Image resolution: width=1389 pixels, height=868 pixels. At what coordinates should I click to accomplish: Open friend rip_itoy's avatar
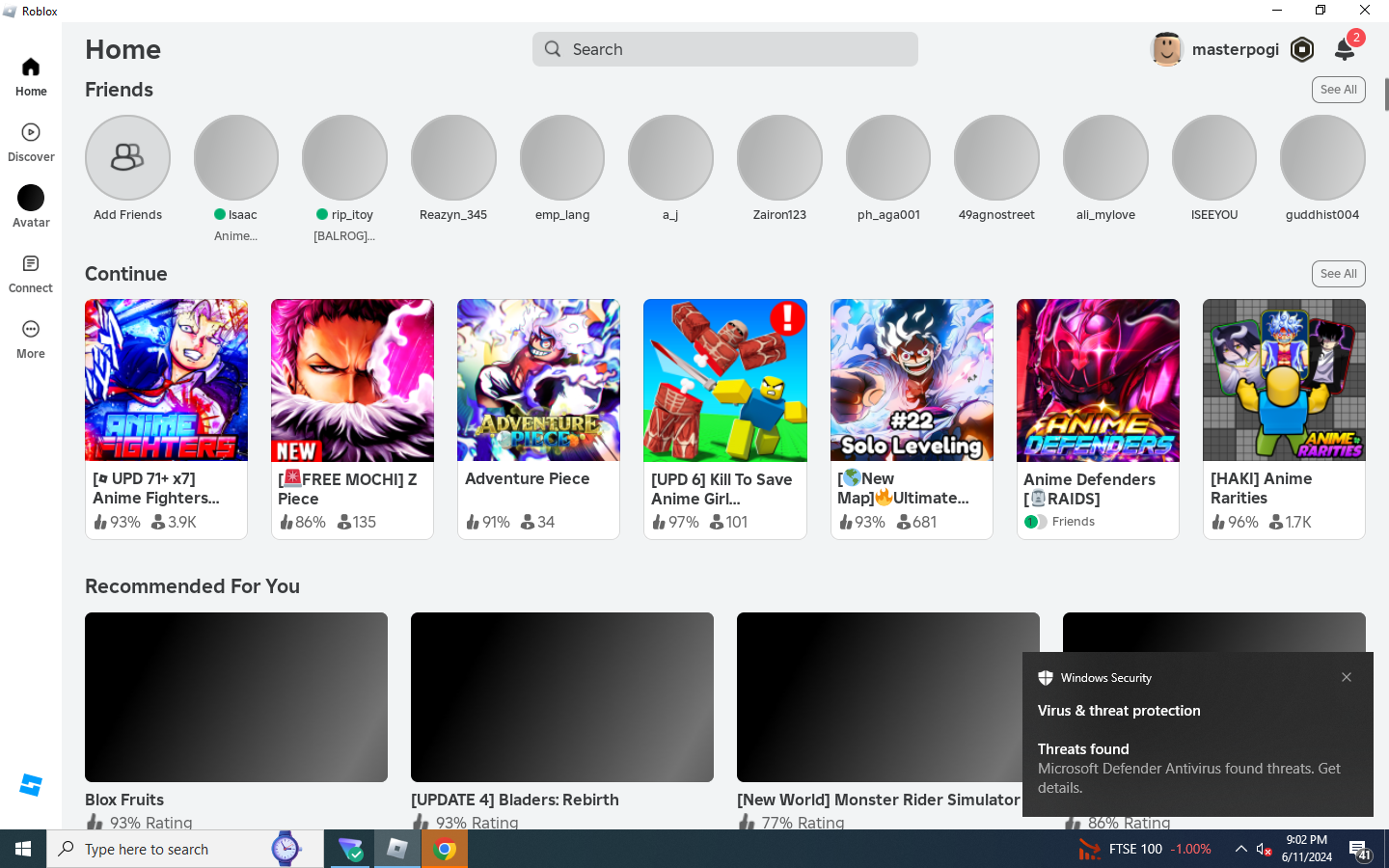[x=344, y=157]
